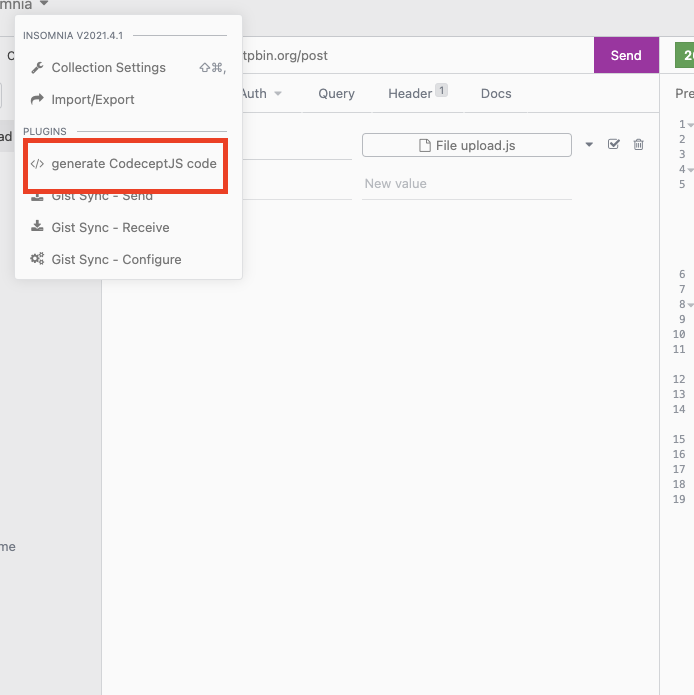Choose Gist Sync - Receive

pyautogui.click(x=129, y=227)
